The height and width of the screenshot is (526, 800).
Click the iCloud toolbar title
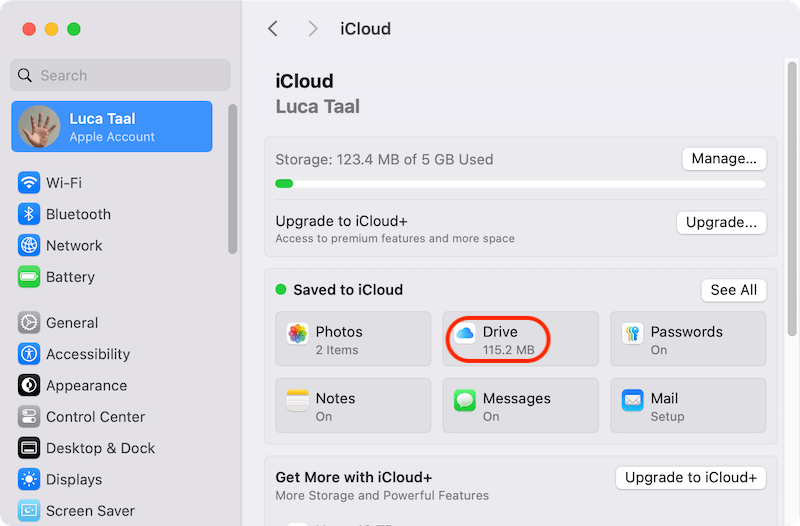point(365,29)
